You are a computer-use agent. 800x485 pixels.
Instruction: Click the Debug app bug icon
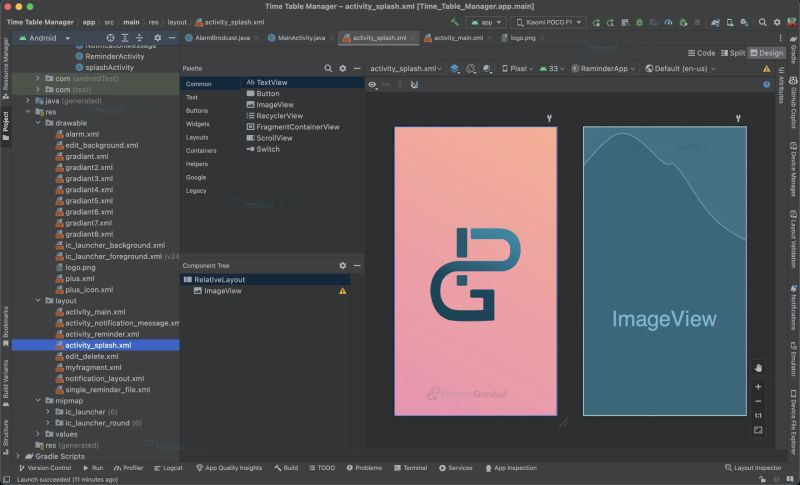click(639, 22)
